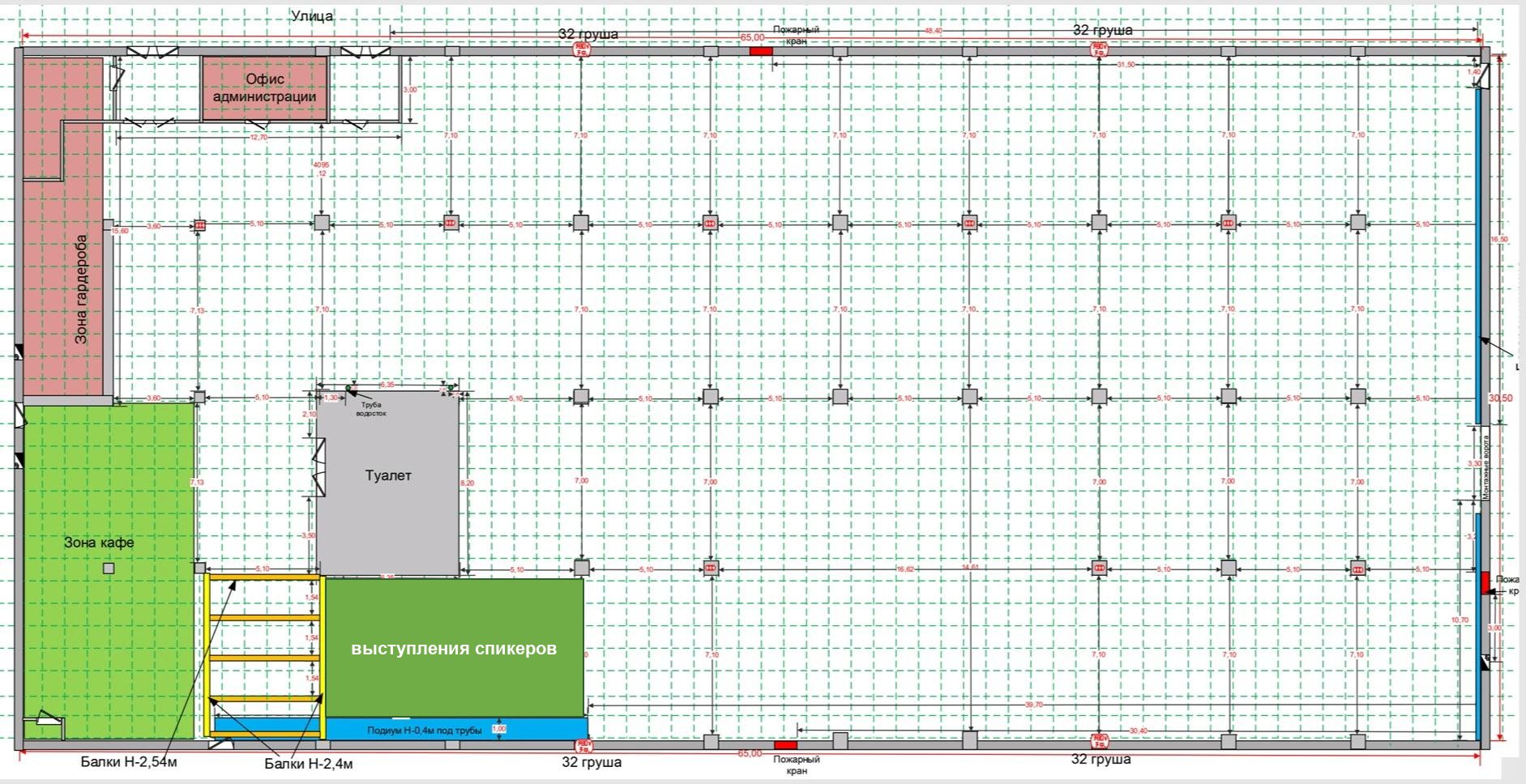
Task: Click the "Зона кафе" green zone label
Action: click(99, 543)
